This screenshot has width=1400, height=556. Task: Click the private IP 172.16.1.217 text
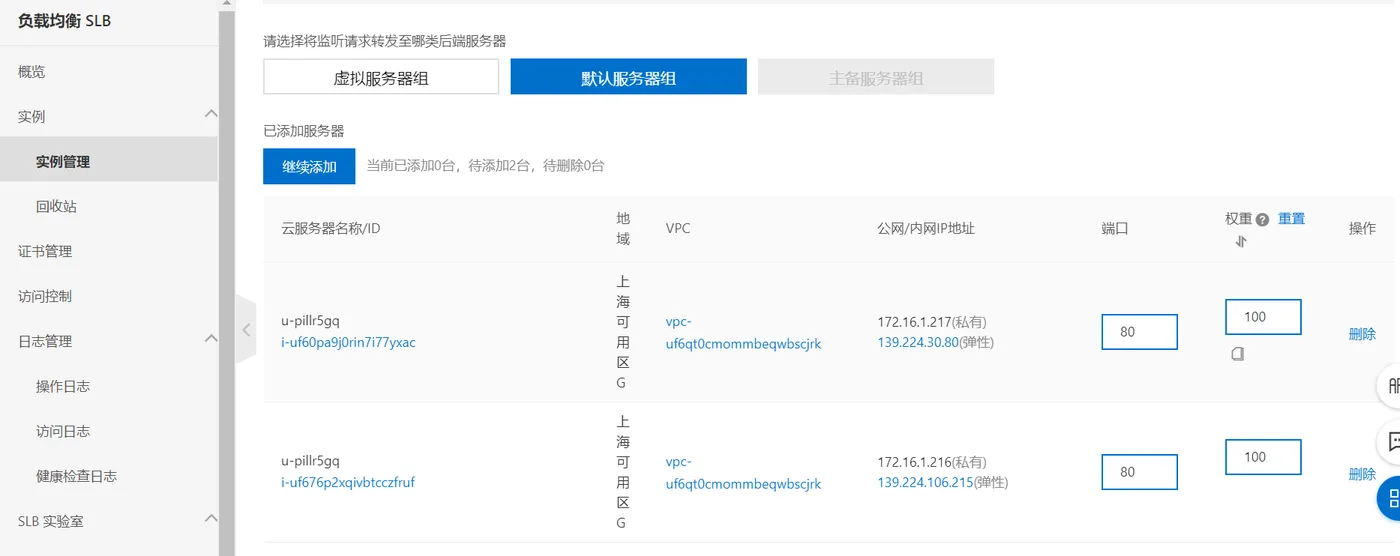pos(914,322)
